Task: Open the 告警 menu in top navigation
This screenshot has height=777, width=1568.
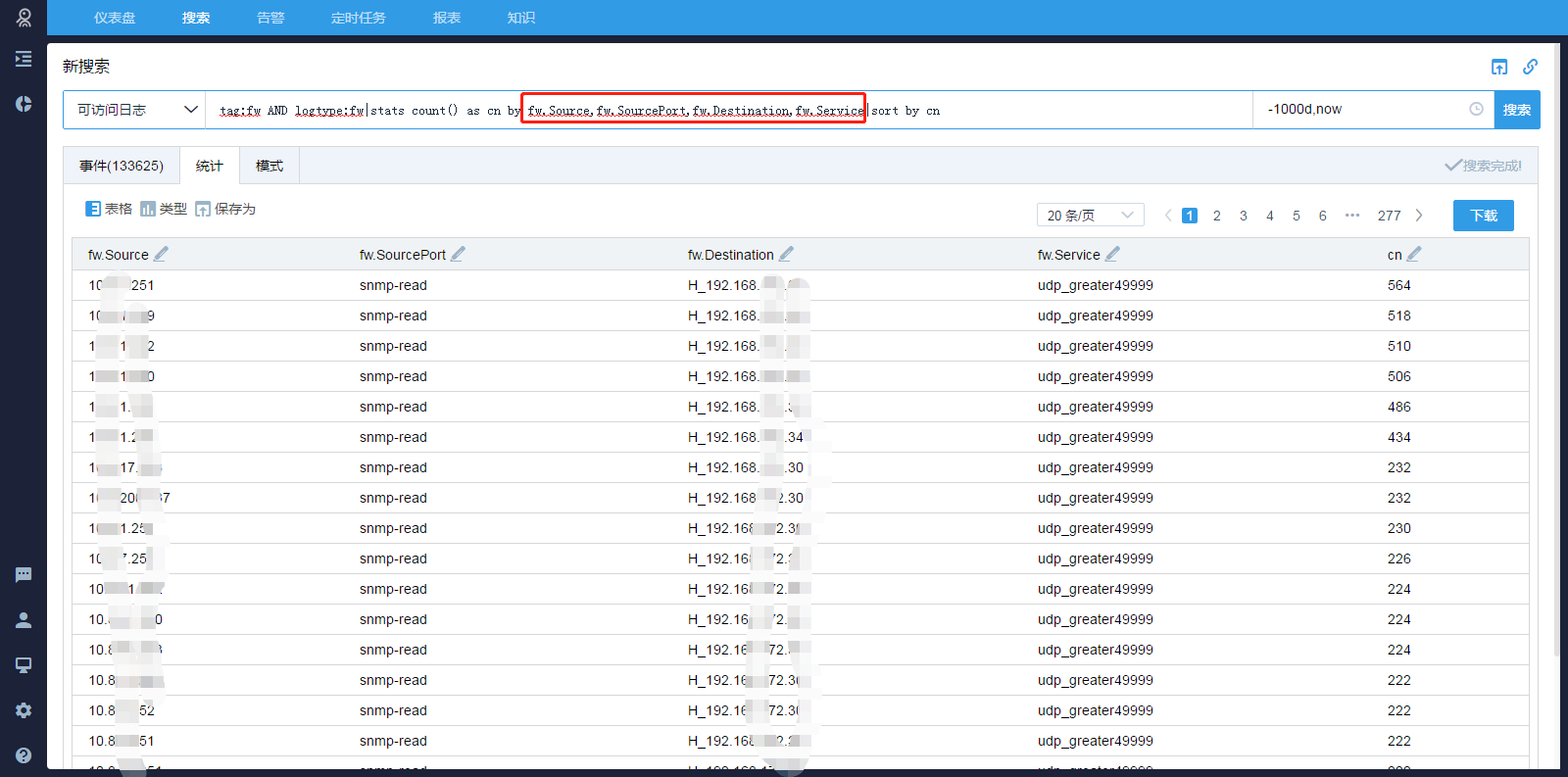Action: [270, 18]
